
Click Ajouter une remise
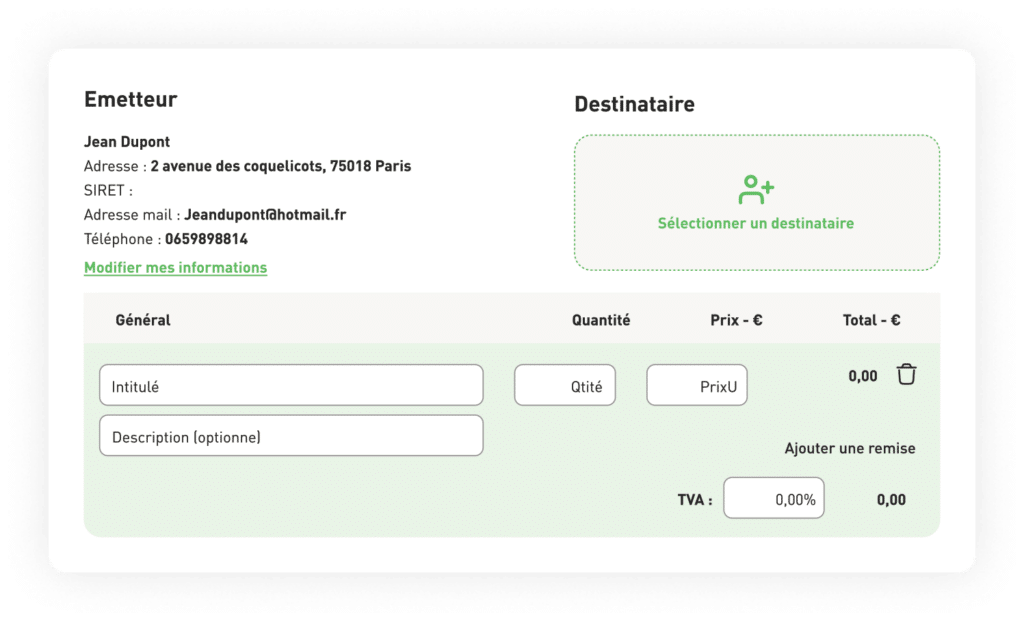click(x=850, y=449)
